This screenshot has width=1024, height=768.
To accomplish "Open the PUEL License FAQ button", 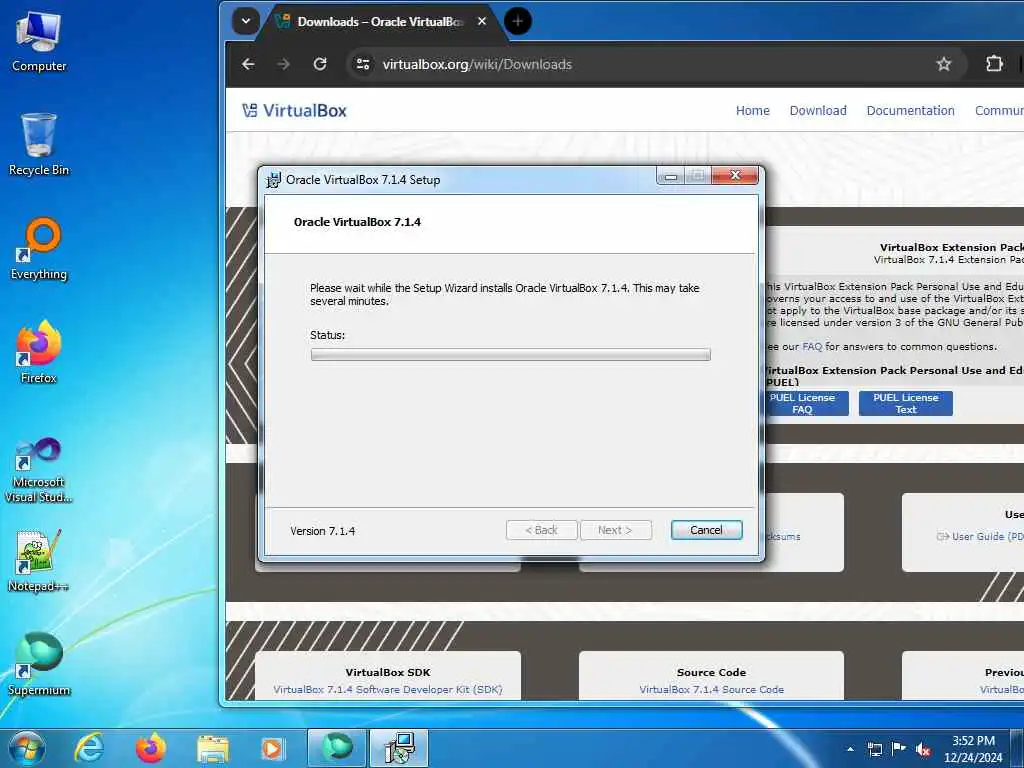I will pyautogui.click(x=803, y=403).
